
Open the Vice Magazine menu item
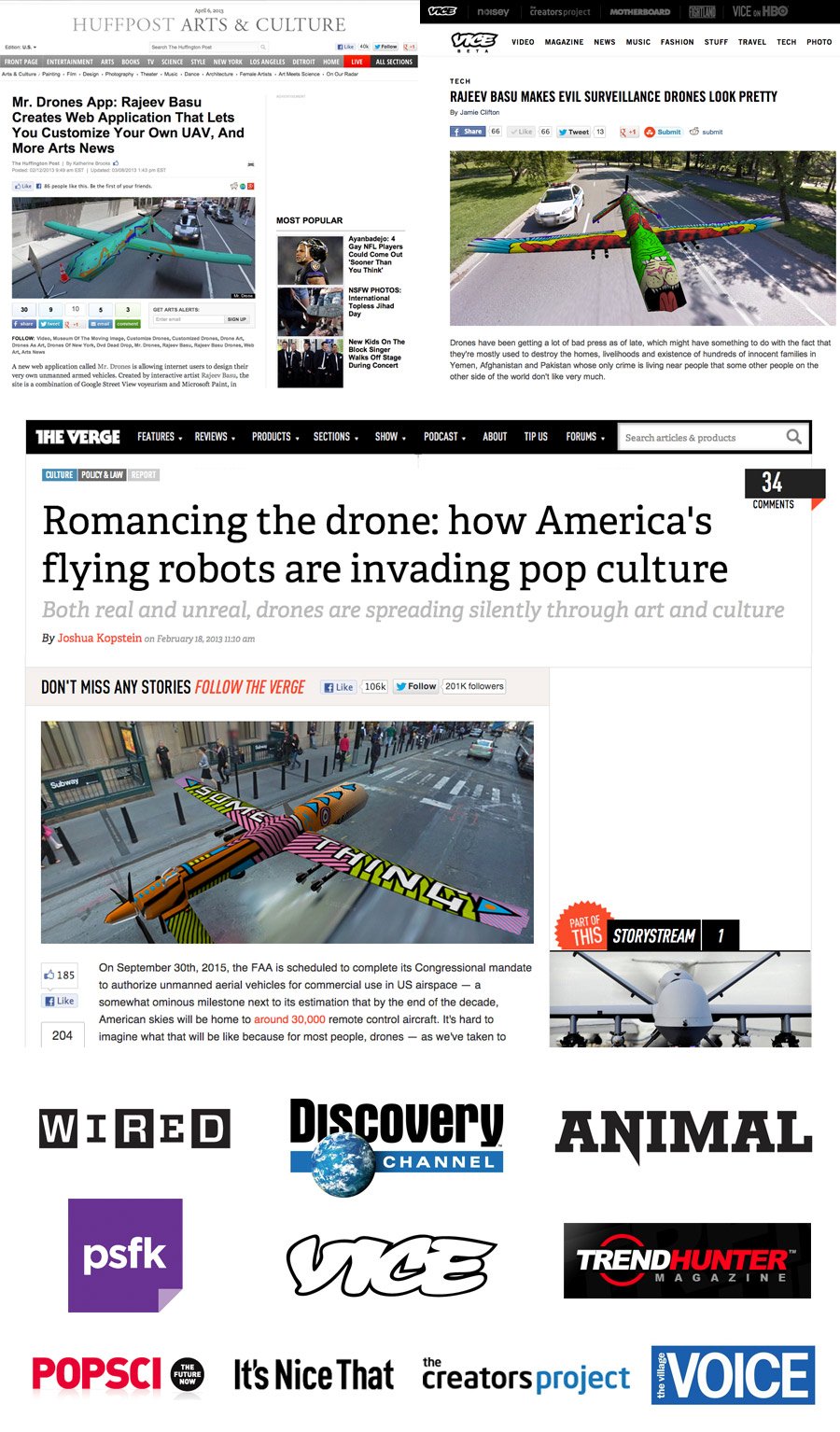(x=564, y=42)
